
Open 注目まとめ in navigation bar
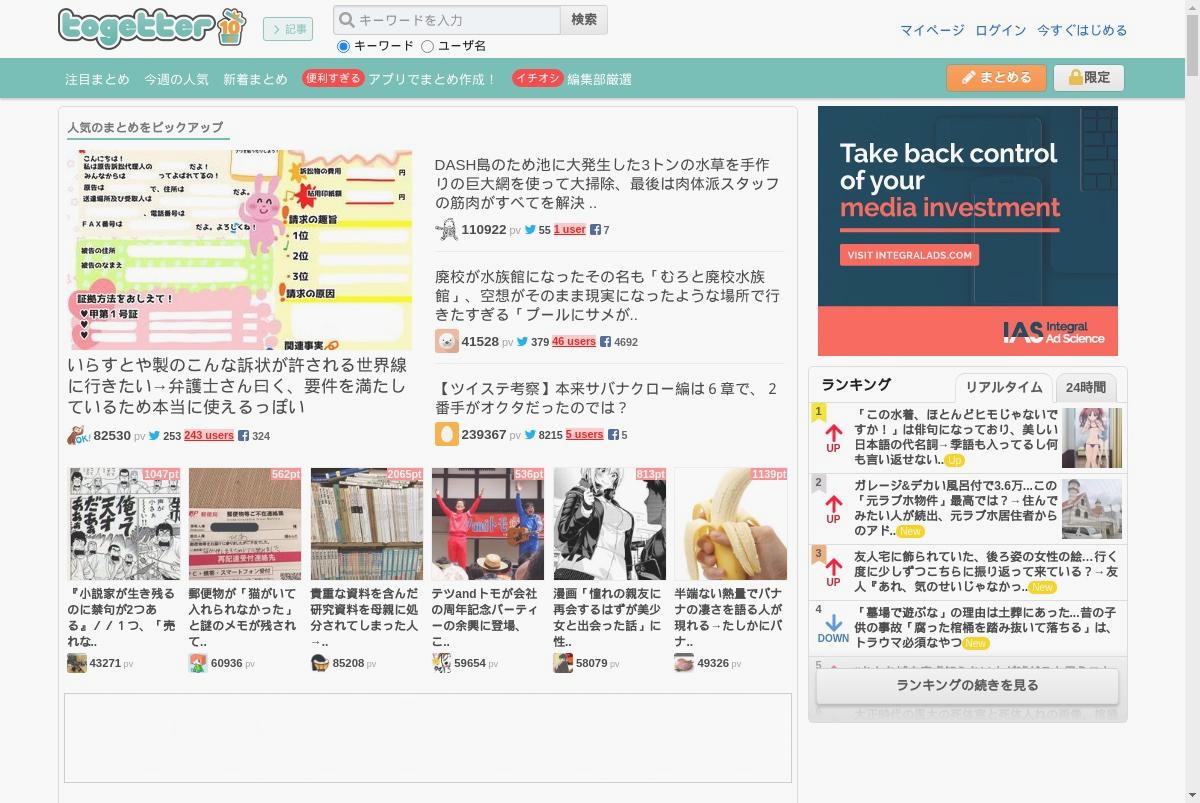(97, 79)
